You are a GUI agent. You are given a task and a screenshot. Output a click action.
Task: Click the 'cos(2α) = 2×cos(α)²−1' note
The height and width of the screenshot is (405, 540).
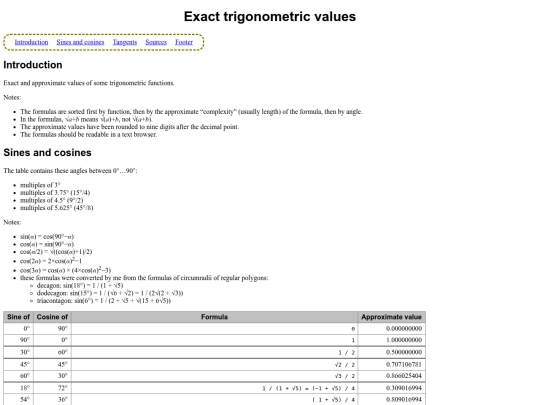coord(51,261)
